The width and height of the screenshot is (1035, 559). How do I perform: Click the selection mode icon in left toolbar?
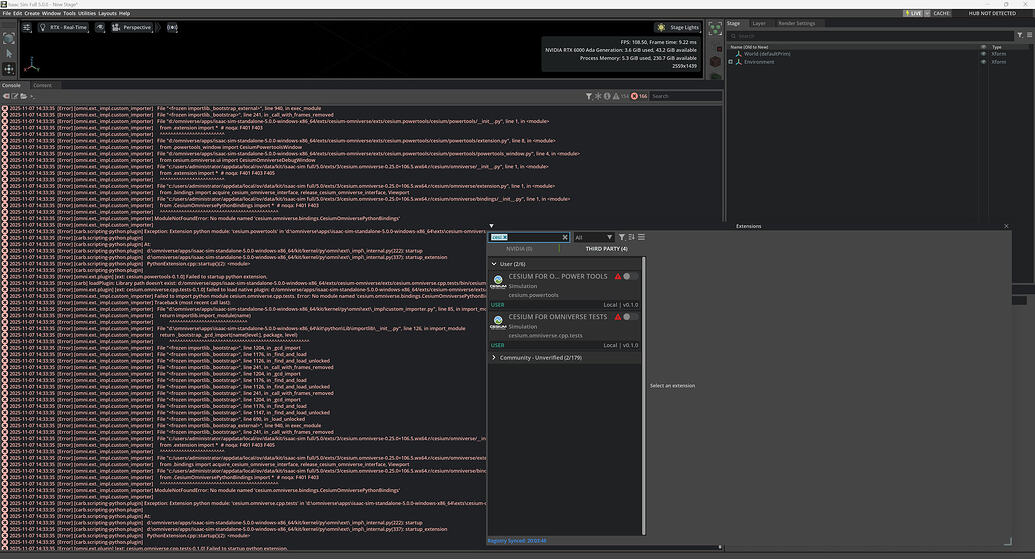(x=9, y=38)
